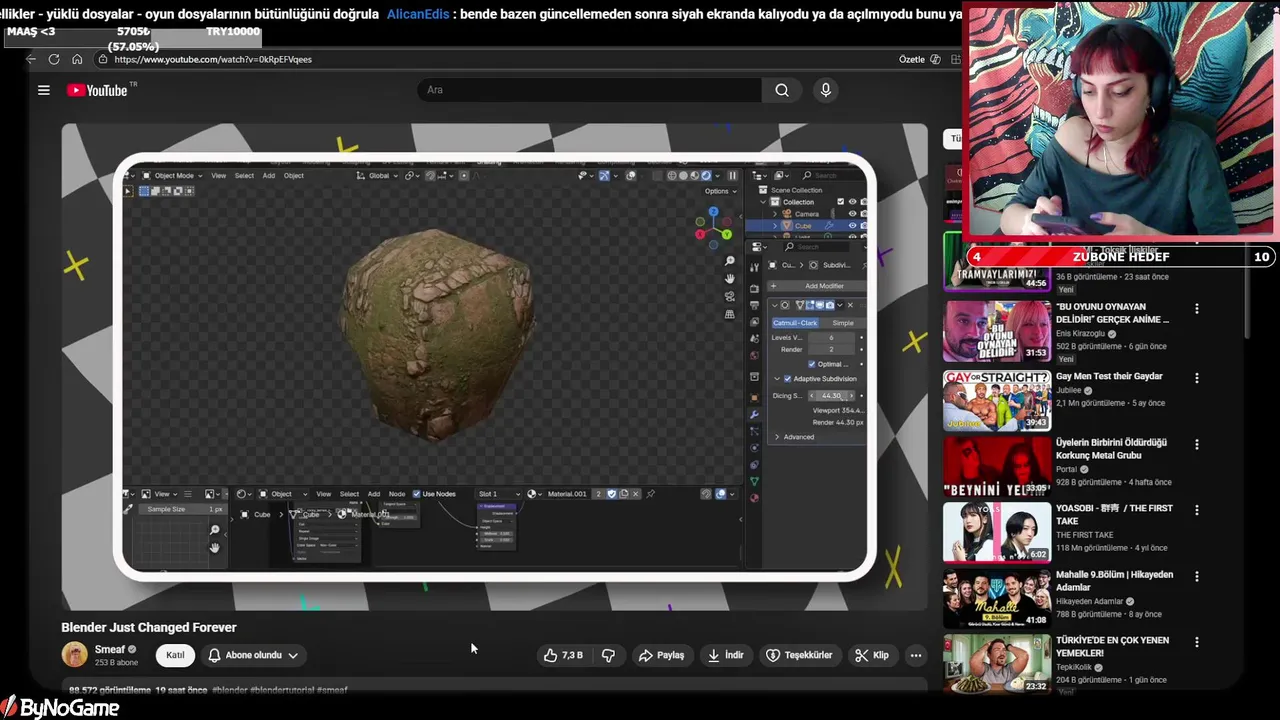1280x720 pixels.
Task: Pin the node editor with the pin icon
Action: pos(651,494)
